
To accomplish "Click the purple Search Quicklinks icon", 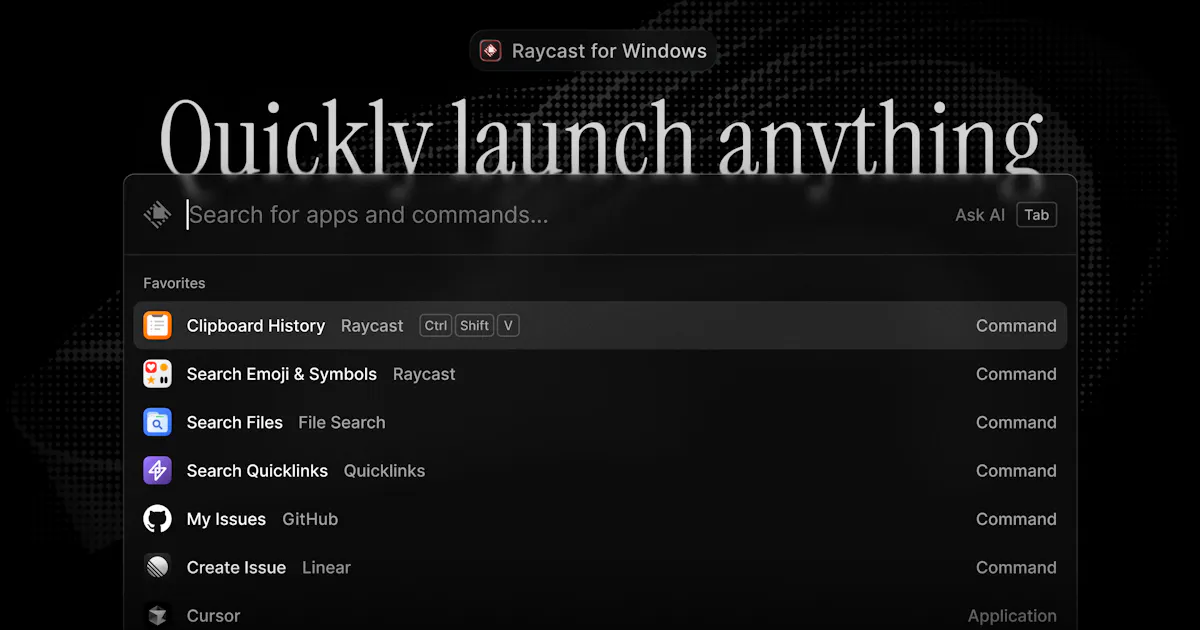I will click(158, 470).
